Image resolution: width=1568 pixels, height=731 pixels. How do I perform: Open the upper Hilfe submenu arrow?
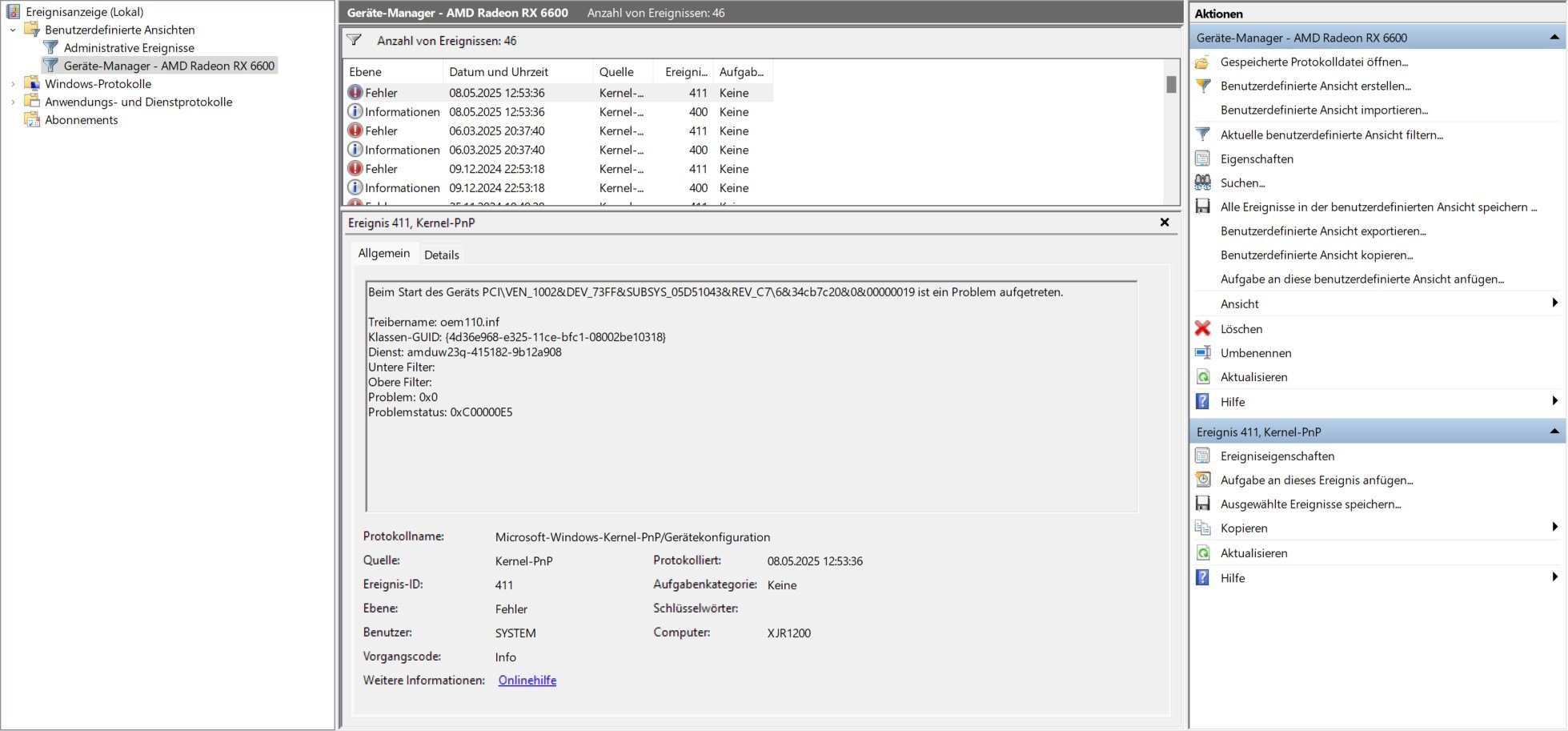pyautogui.click(x=1554, y=400)
